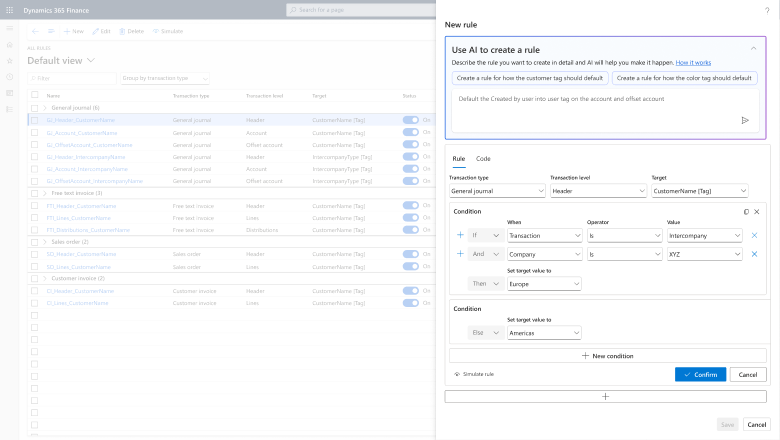Toggle status switch for GJ_Header_CustomerName rule
Screen dimensions: 780x440
click(410, 120)
